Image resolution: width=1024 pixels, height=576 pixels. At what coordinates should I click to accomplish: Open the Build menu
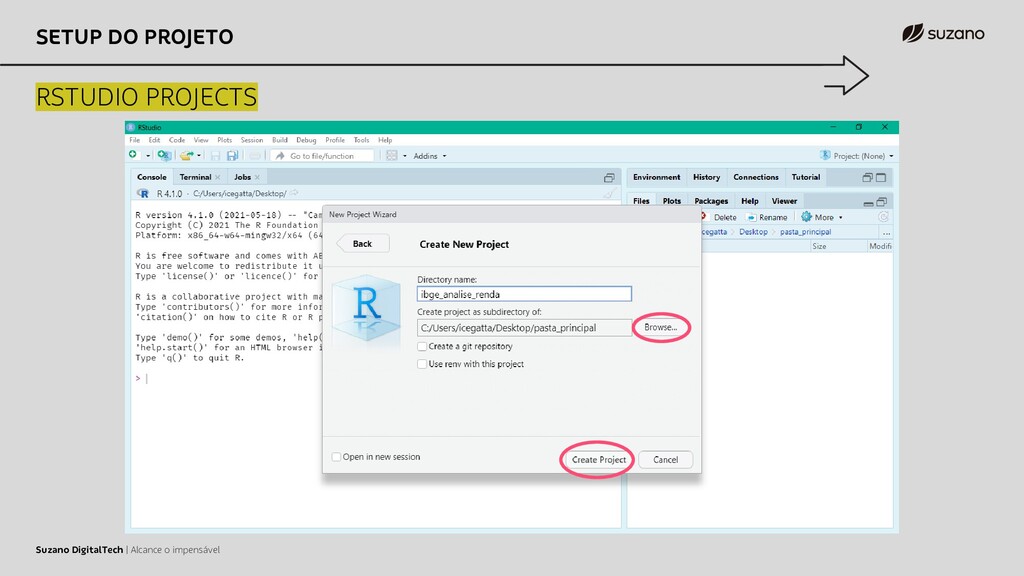(x=280, y=140)
